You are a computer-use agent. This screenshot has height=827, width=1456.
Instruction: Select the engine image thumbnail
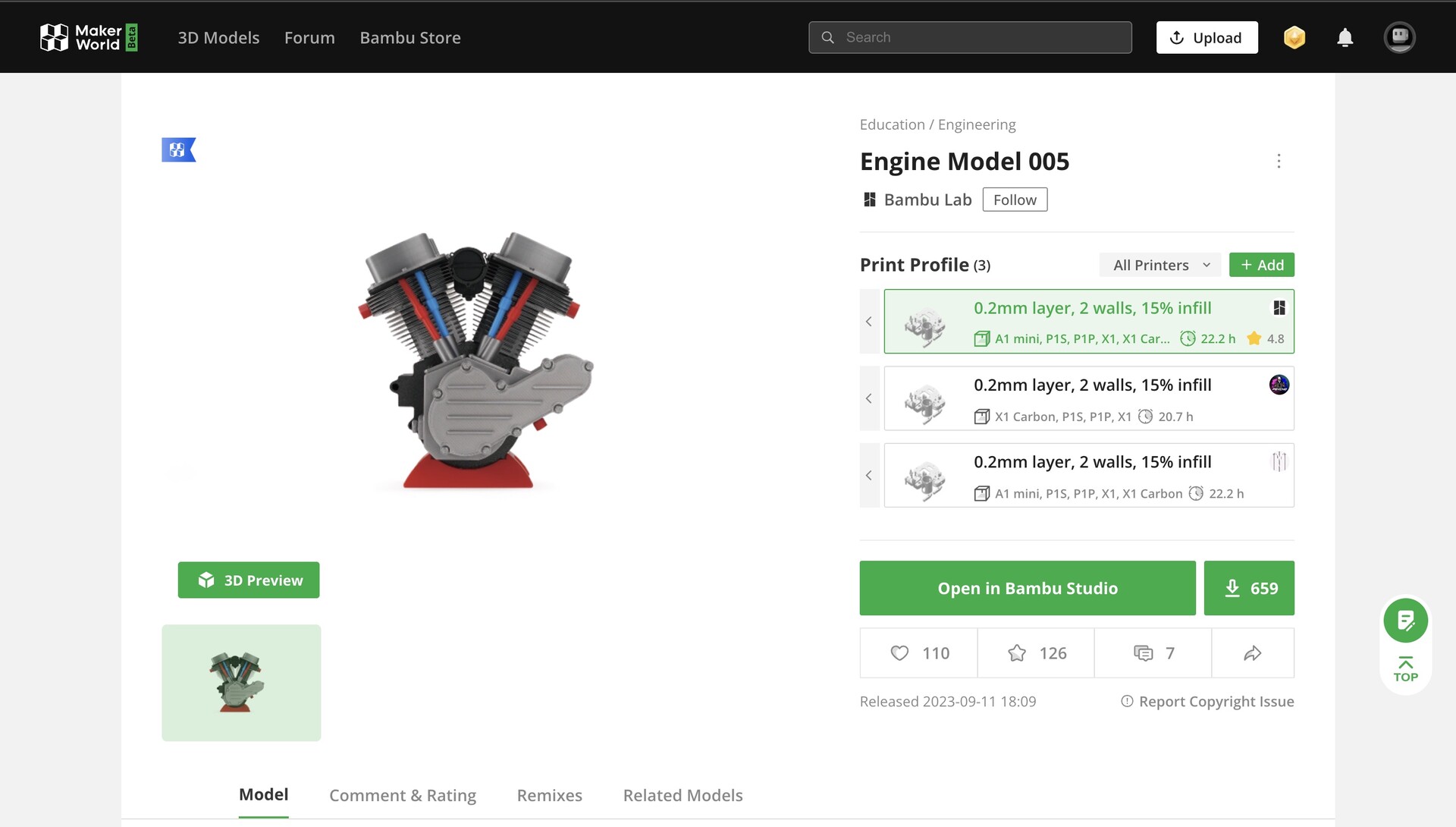[x=241, y=683]
